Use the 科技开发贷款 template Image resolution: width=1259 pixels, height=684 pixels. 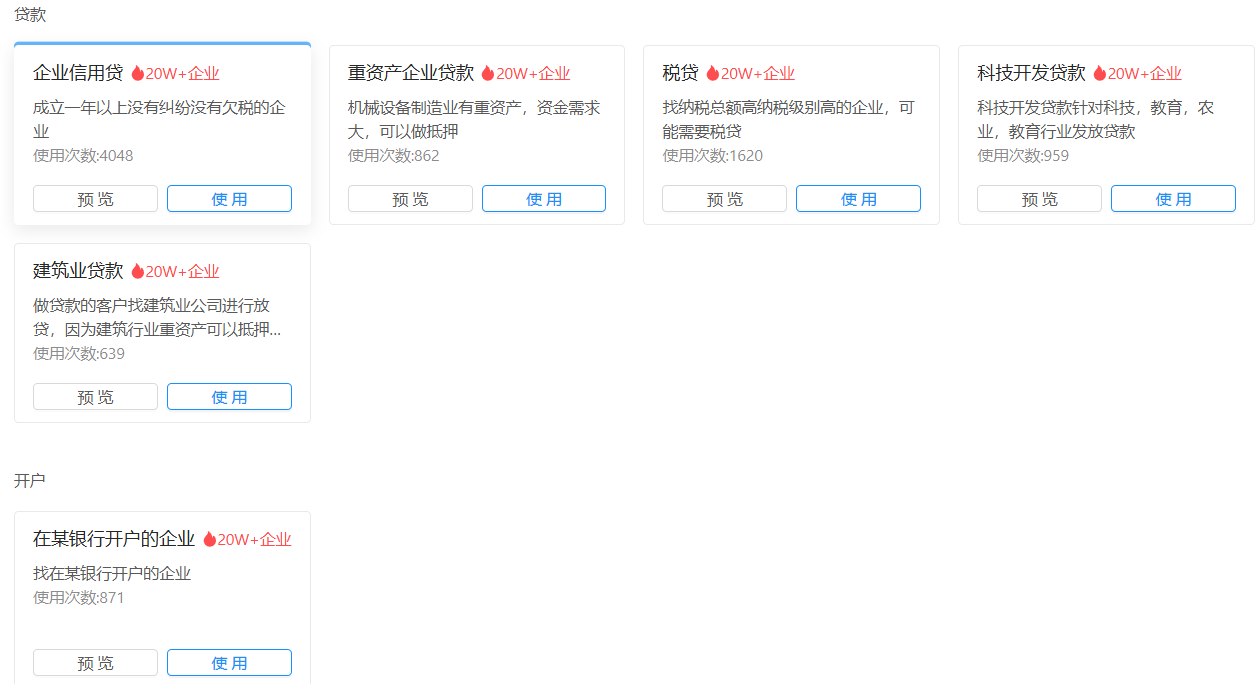click(x=1173, y=199)
